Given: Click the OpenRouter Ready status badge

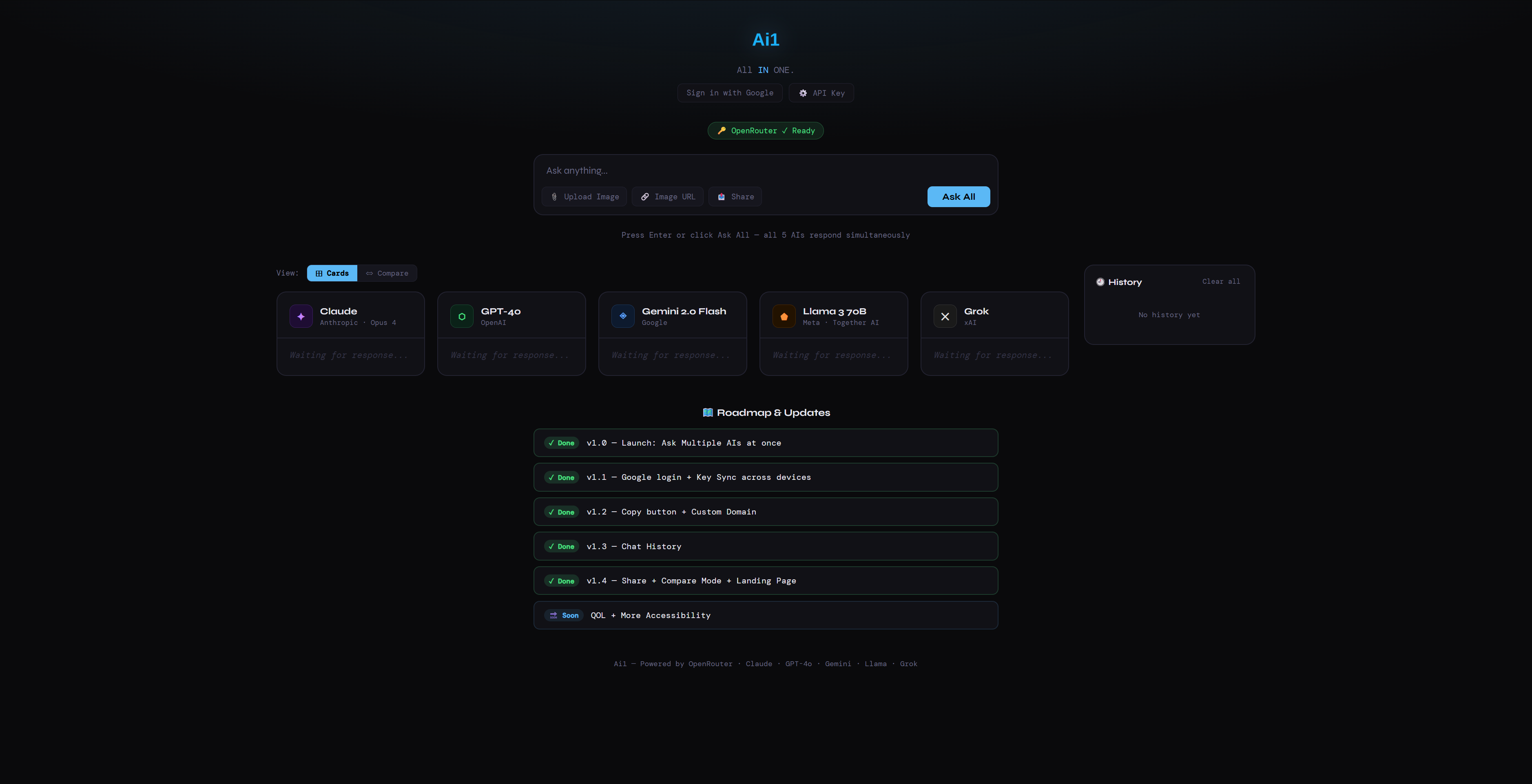Looking at the screenshot, I should 766,131.
